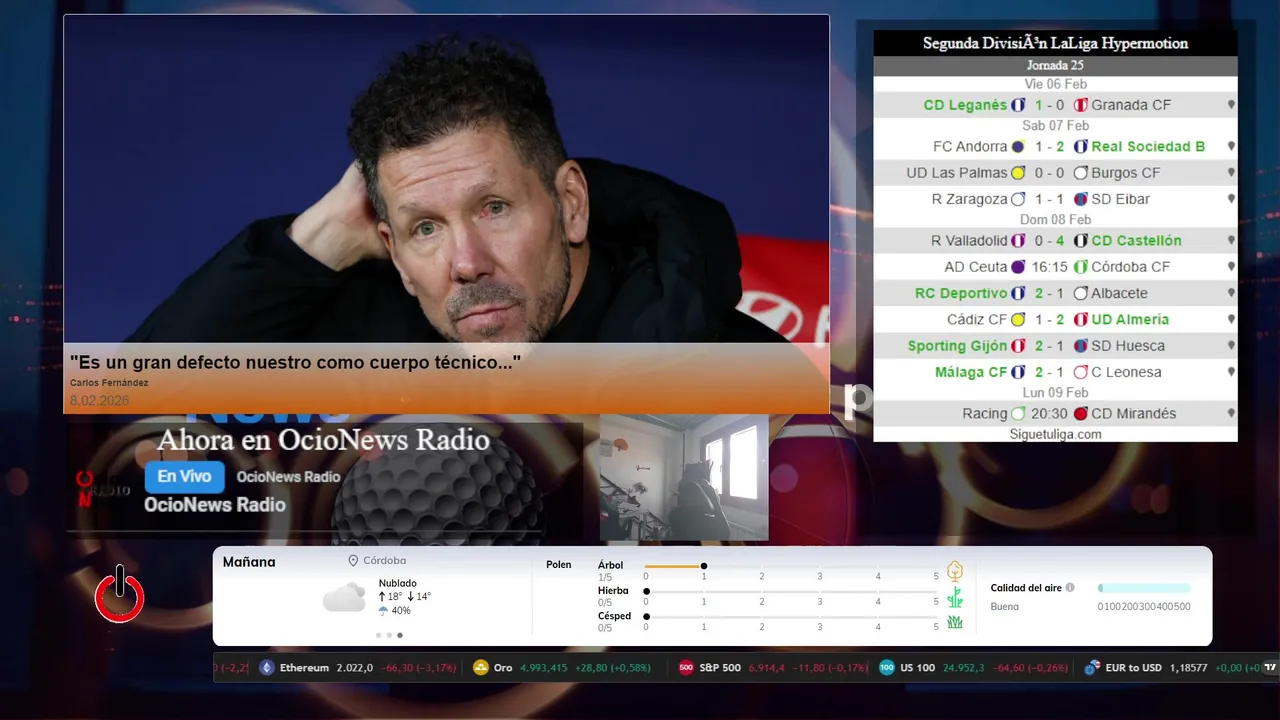
Task: Click the SD Eibar team crest
Action: pyautogui.click(x=1081, y=199)
